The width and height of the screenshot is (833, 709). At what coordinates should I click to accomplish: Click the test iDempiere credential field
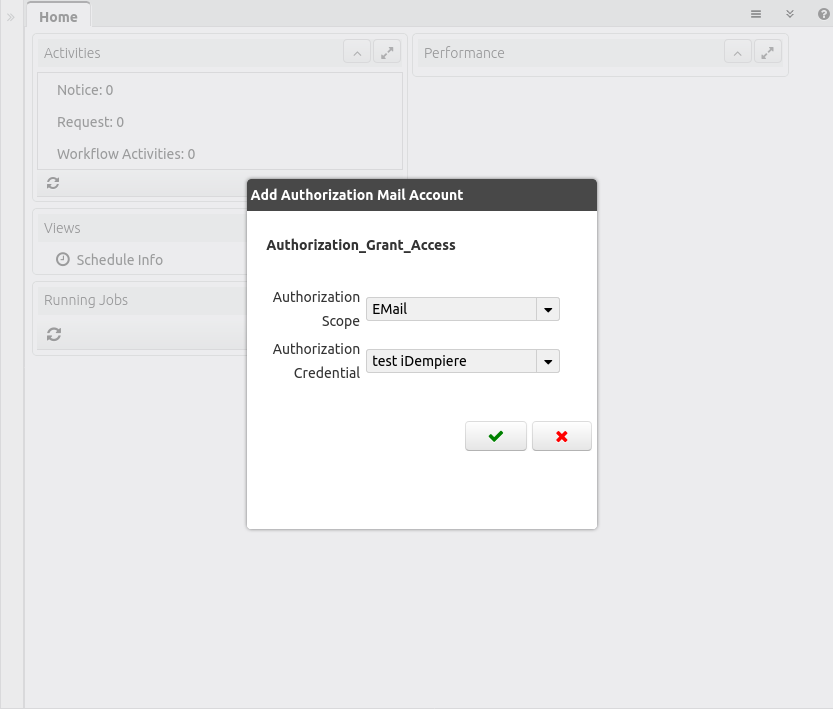coord(451,362)
